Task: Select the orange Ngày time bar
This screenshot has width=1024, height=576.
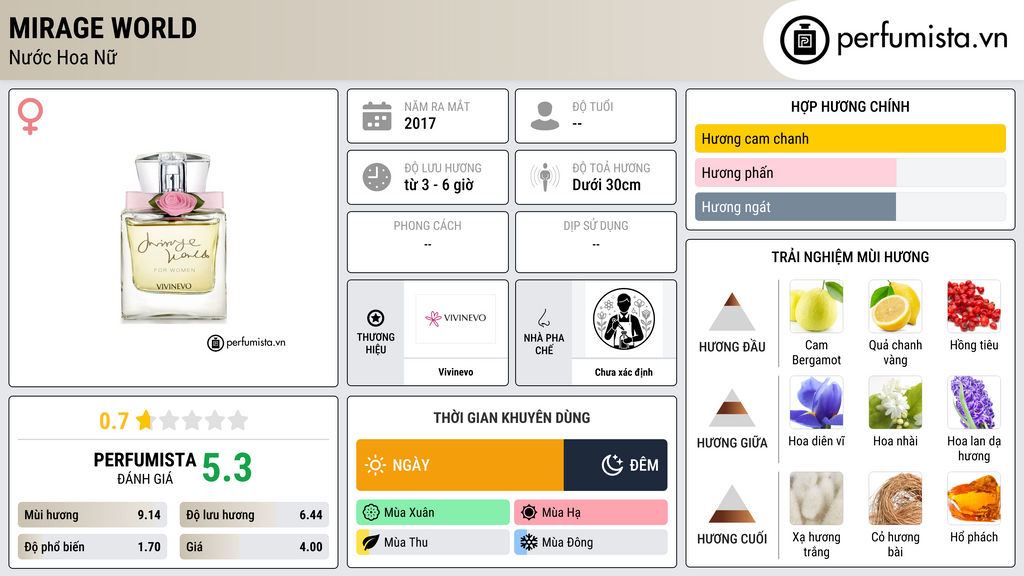Action: coord(460,465)
